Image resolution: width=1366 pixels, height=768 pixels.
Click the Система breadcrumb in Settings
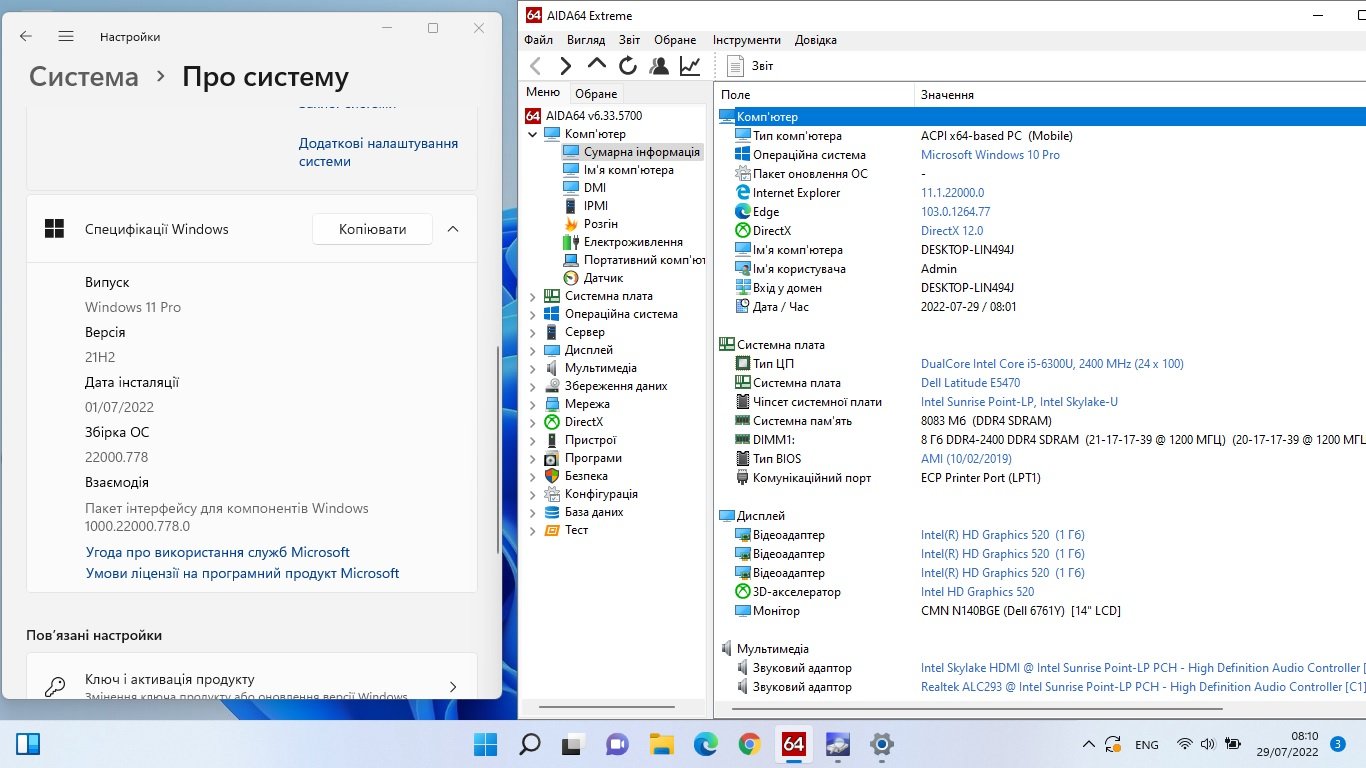(84, 77)
